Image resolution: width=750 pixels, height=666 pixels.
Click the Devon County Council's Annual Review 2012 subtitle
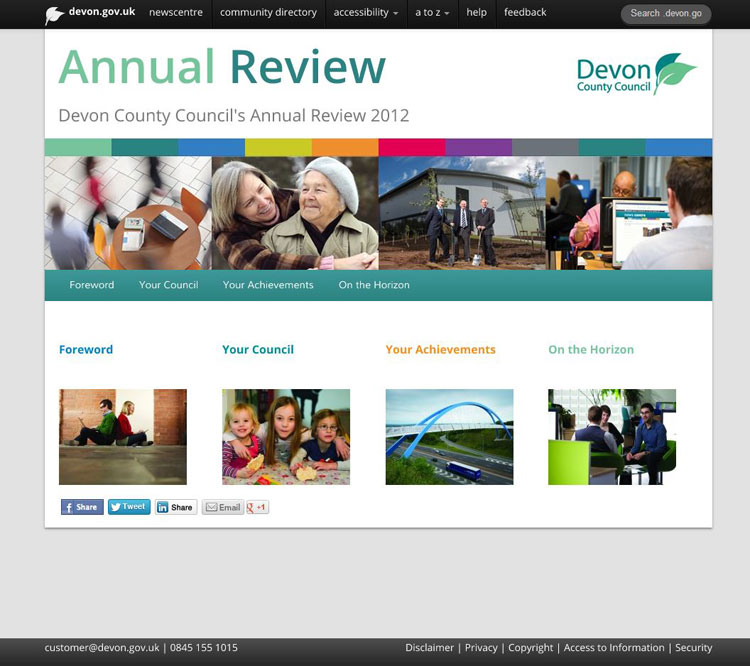[234, 116]
